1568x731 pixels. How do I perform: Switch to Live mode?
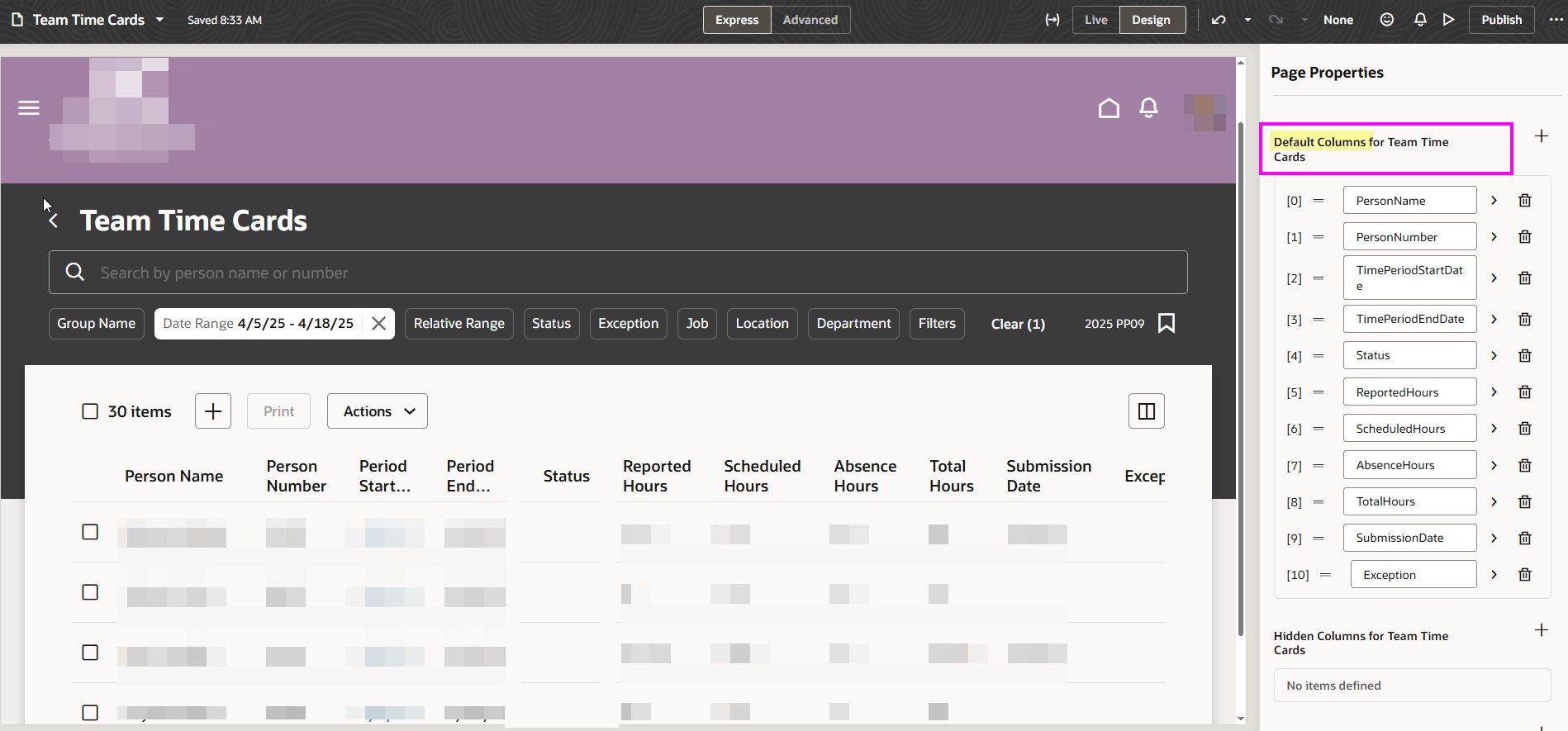coord(1096,20)
